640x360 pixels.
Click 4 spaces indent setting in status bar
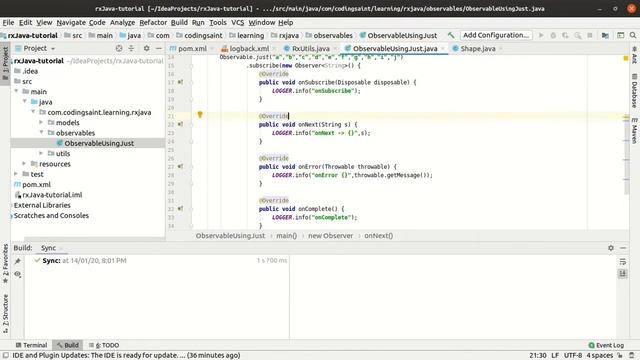coord(600,356)
